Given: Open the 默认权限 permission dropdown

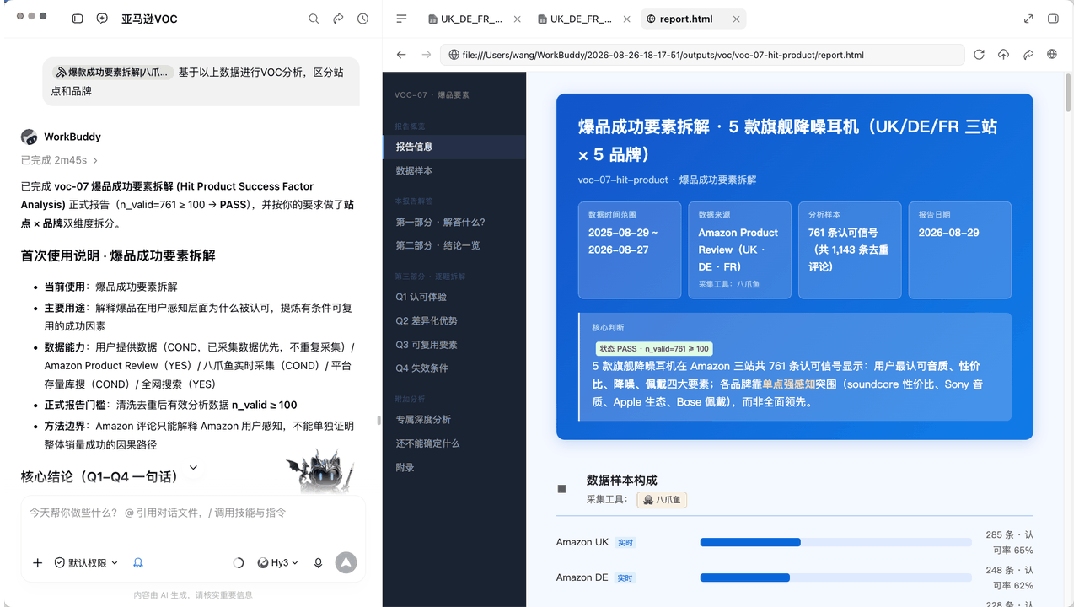Looking at the screenshot, I should (x=86, y=563).
